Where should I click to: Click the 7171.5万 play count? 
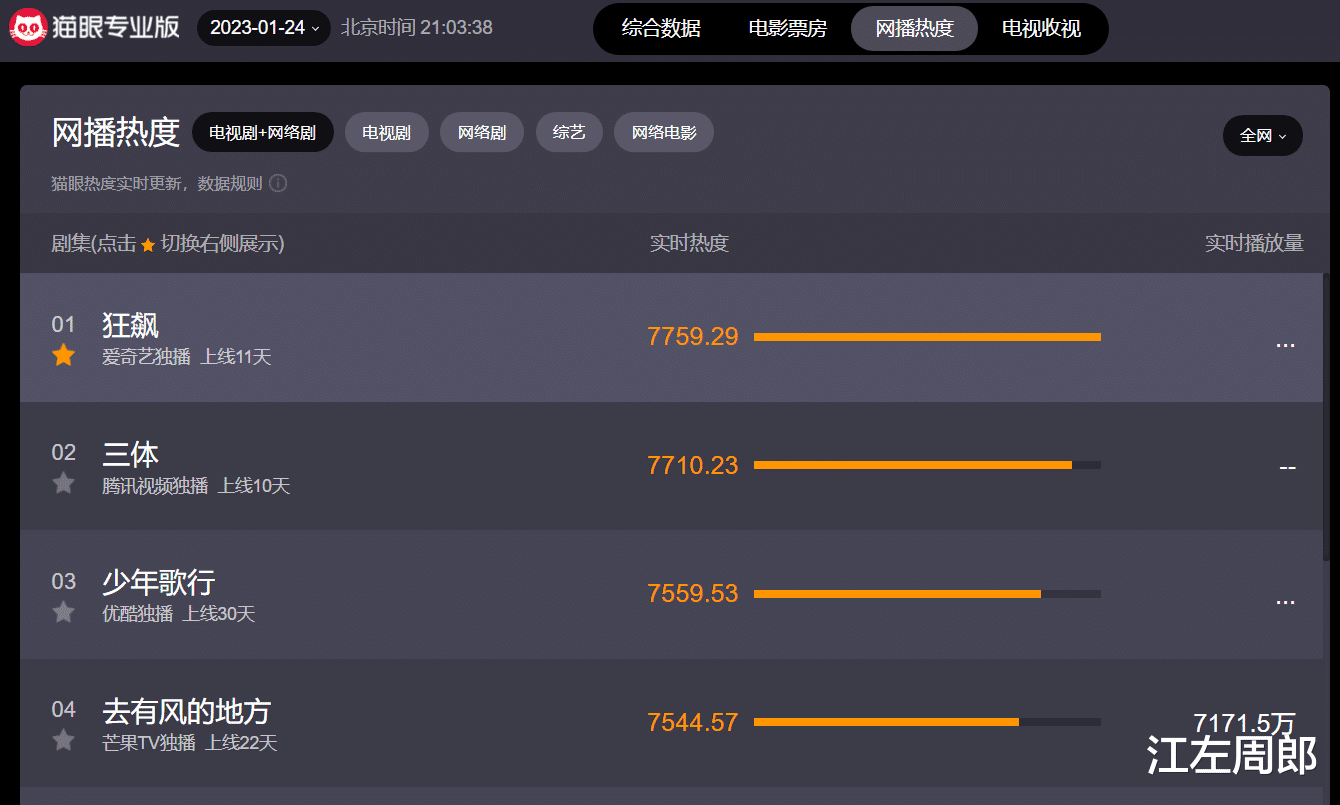(1244, 722)
